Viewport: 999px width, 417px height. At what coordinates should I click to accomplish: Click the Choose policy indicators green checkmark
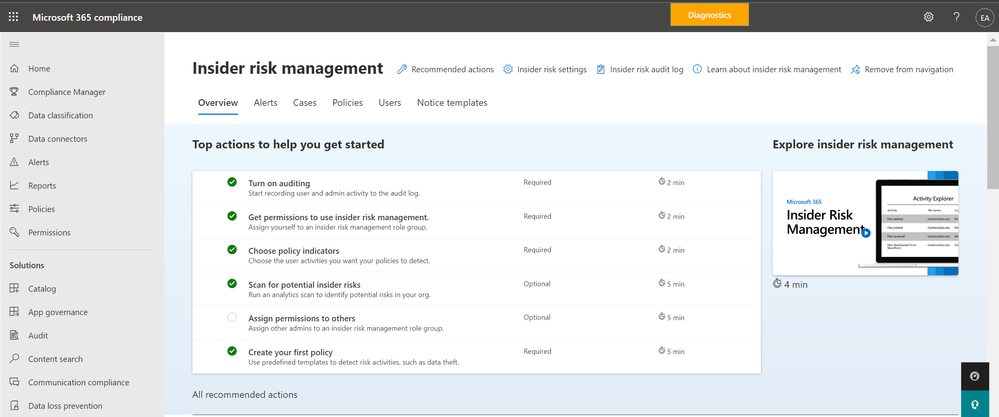click(232, 250)
